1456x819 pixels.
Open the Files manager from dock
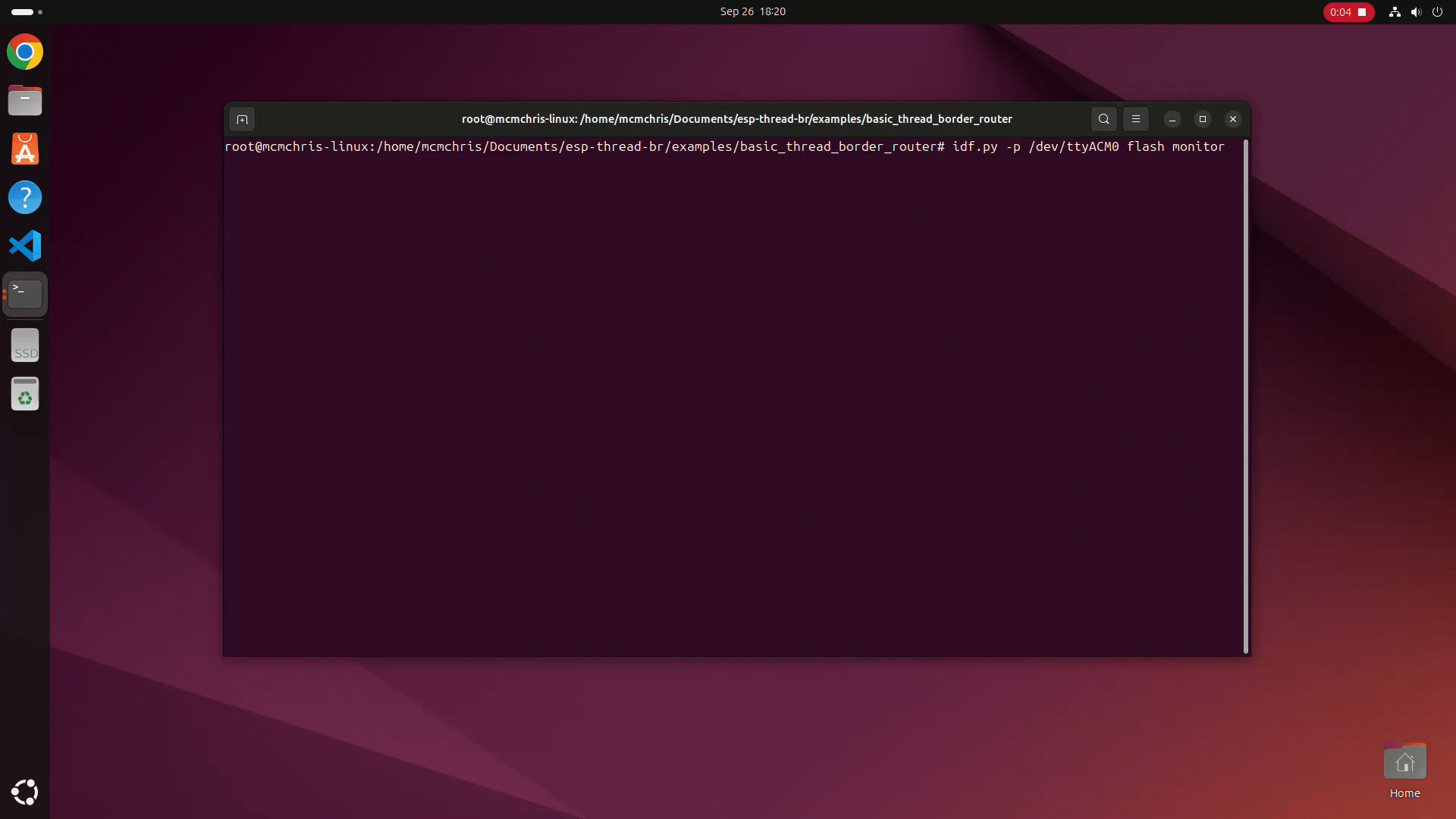point(25,100)
